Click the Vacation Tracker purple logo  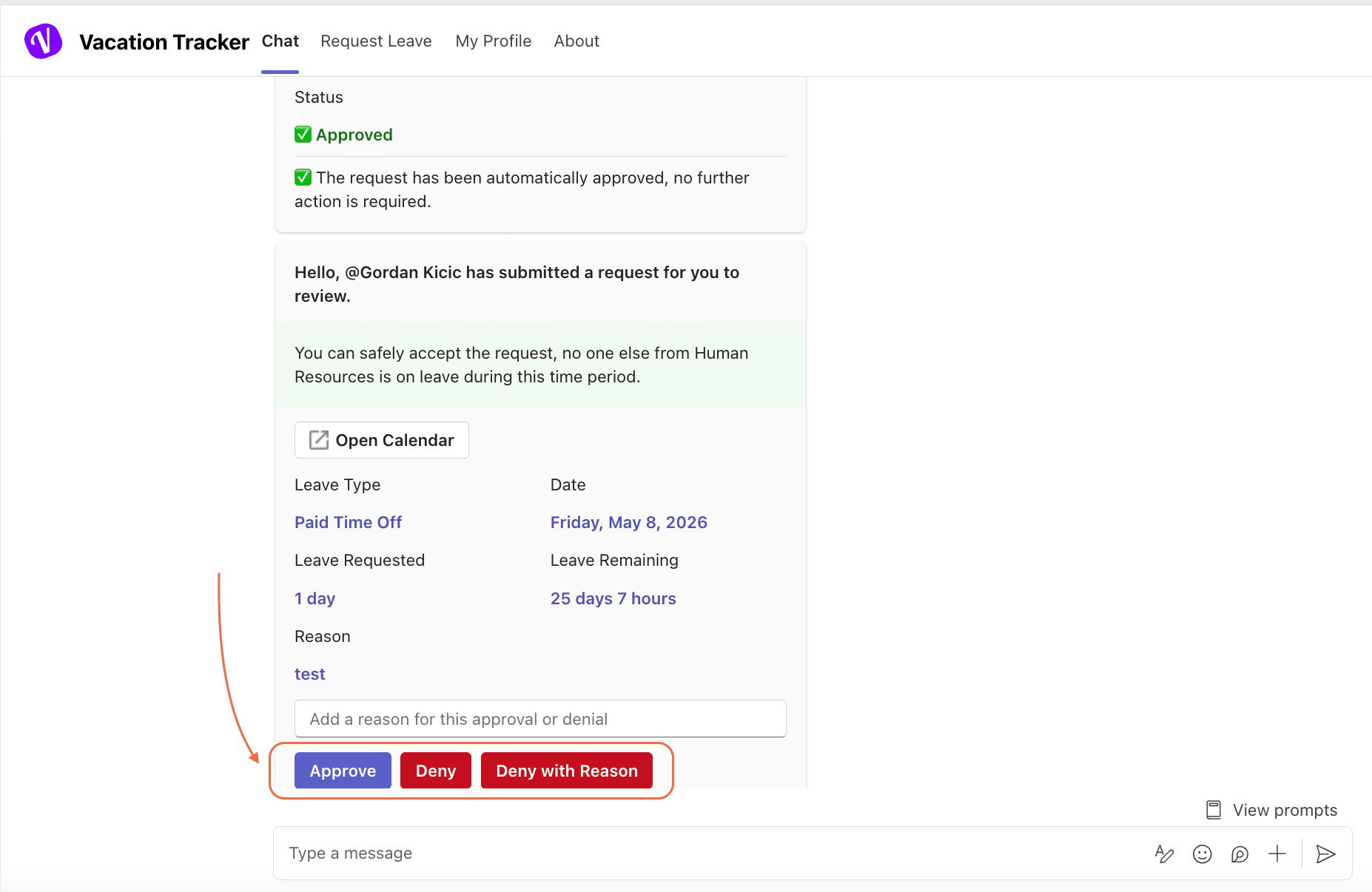[44, 41]
